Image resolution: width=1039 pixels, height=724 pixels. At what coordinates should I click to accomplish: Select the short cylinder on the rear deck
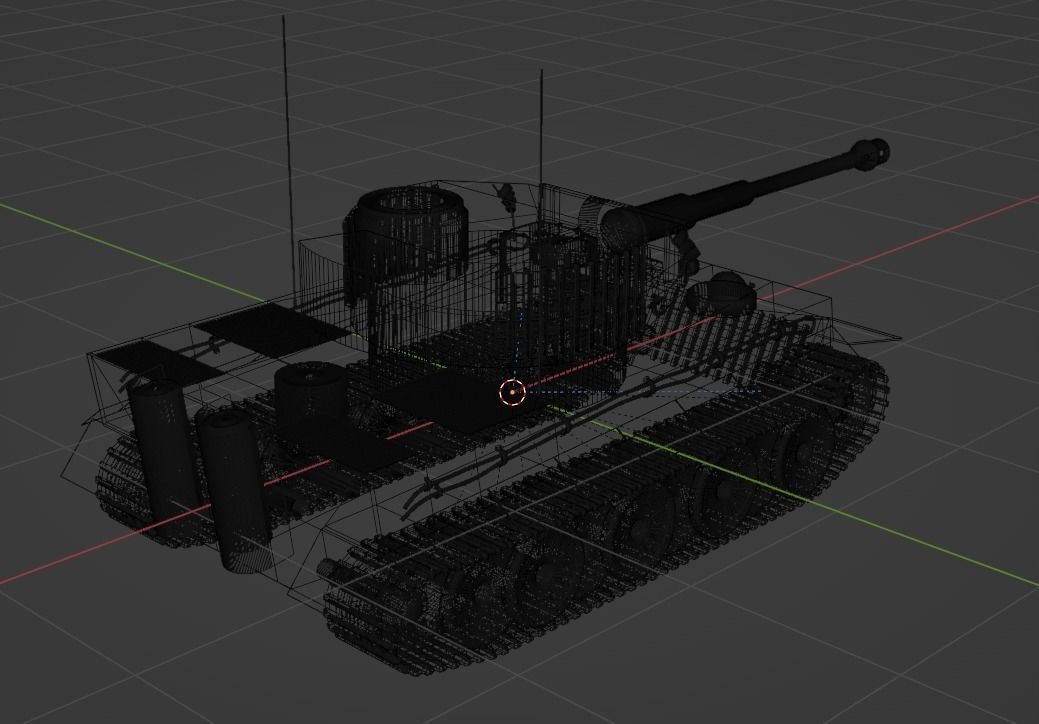click(x=310, y=397)
